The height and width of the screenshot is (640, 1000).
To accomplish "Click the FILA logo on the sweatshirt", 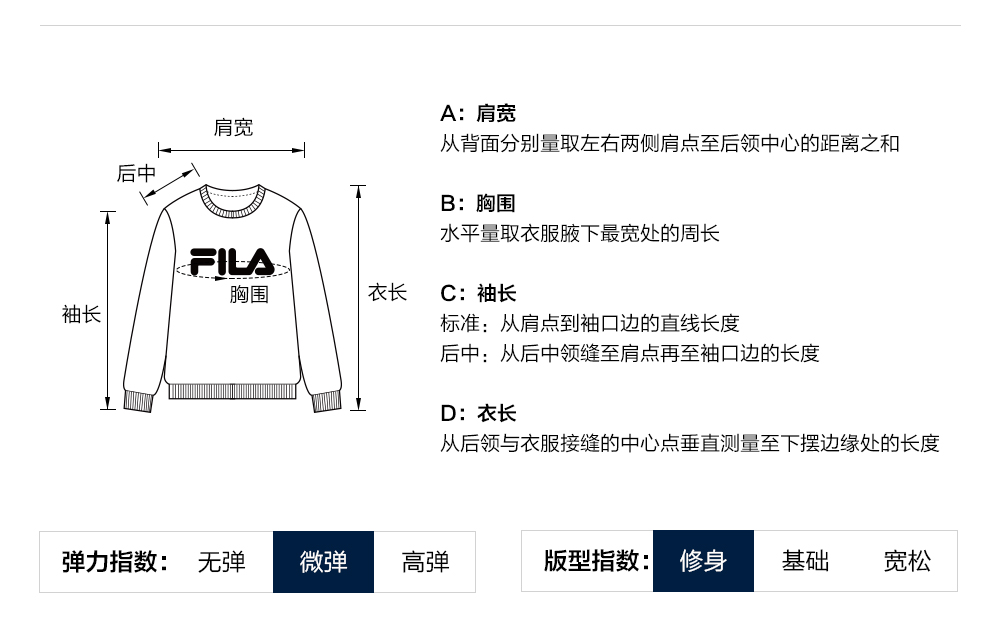I will (232, 262).
